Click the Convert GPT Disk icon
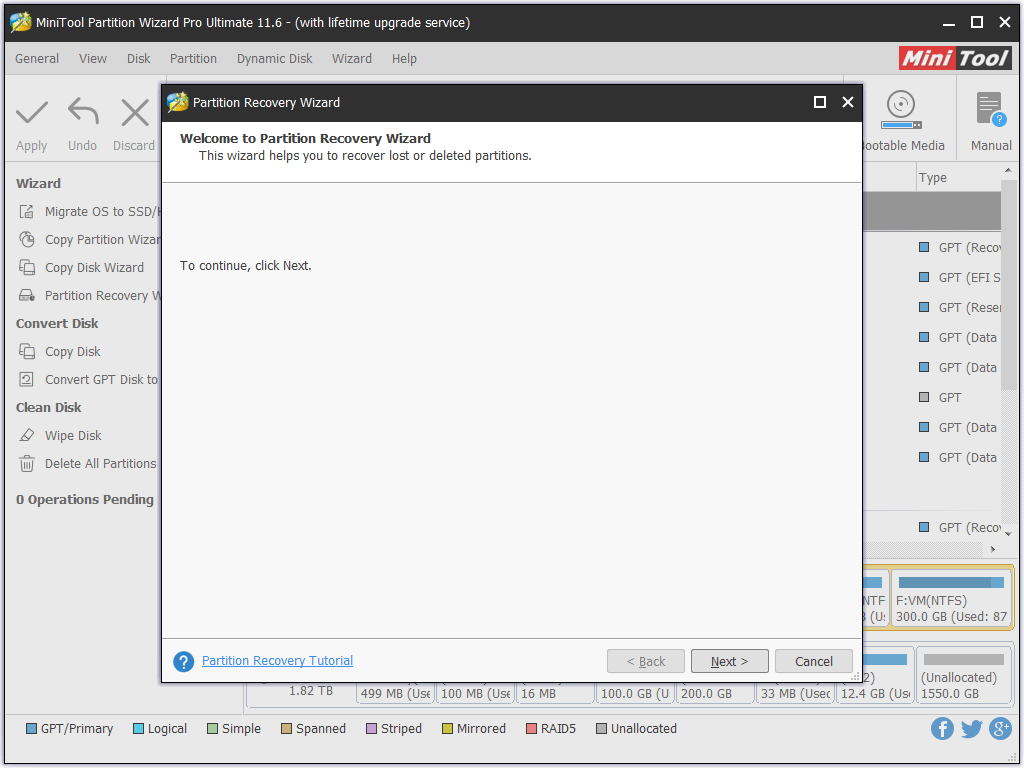This screenshot has height=768, width=1024. coord(27,379)
